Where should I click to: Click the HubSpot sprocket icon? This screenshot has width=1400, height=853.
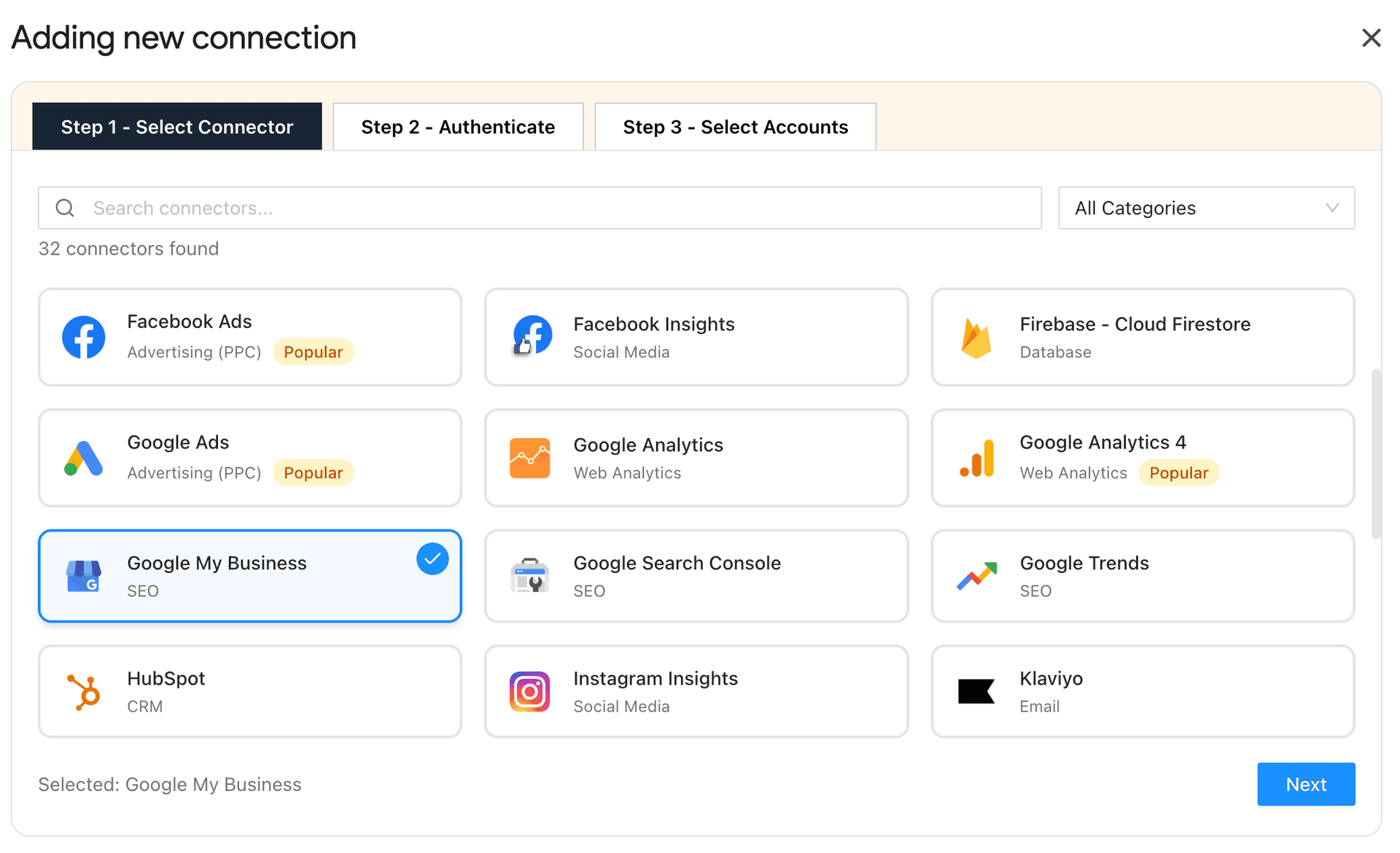(x=83, y=691)
